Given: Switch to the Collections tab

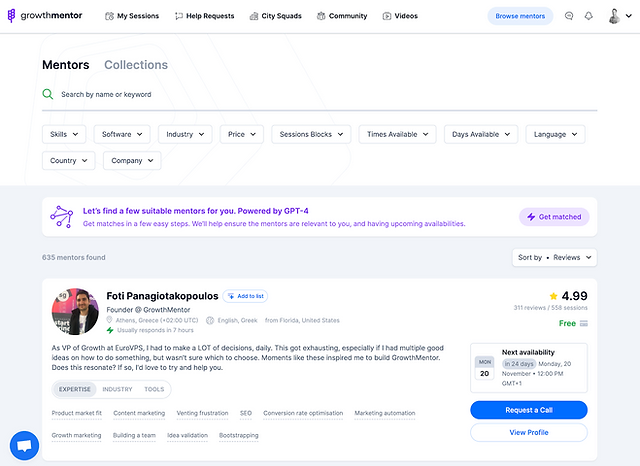Looking at the screenshot, I should pos(136,65).
